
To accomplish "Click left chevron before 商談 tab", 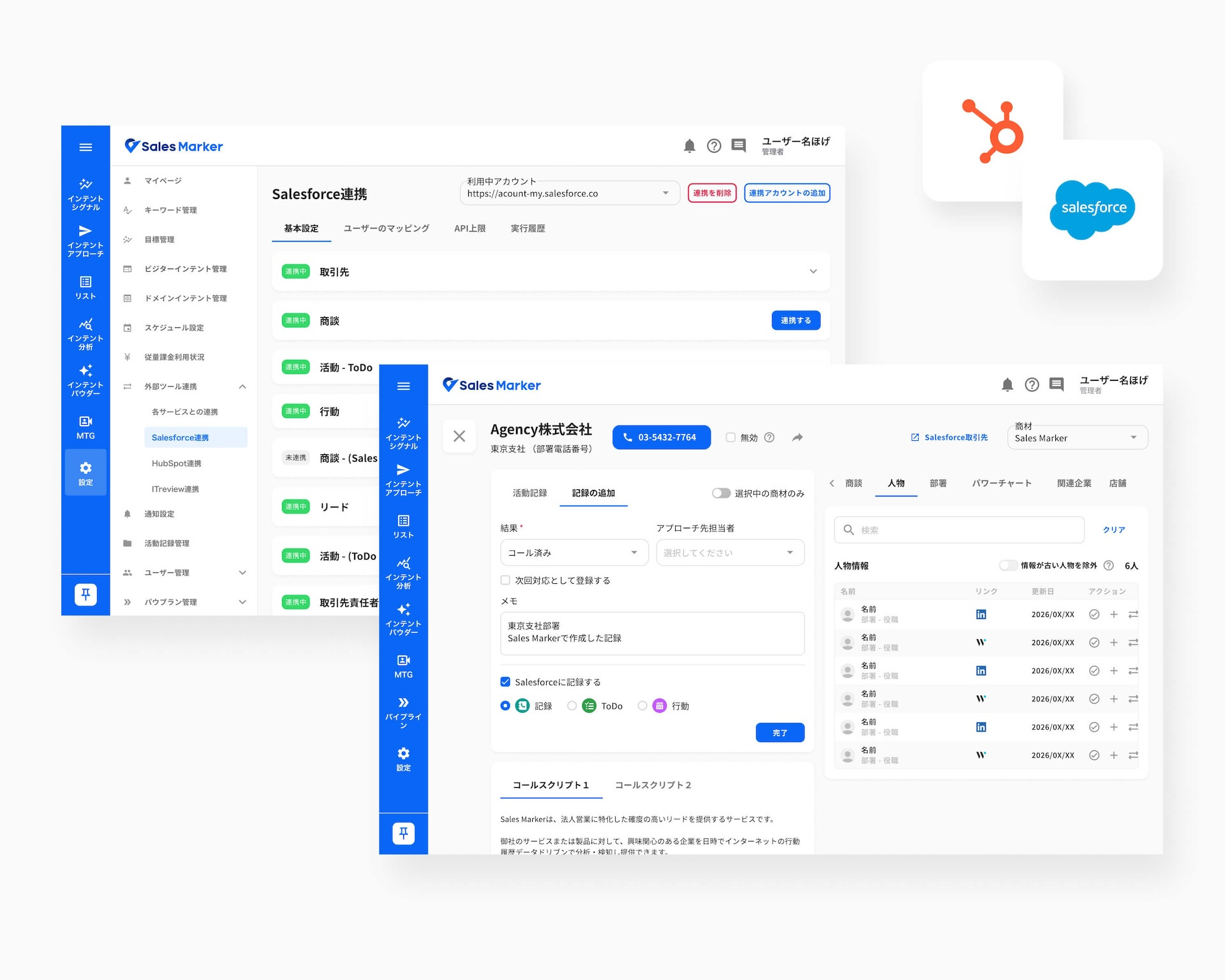I will (832, 484).
